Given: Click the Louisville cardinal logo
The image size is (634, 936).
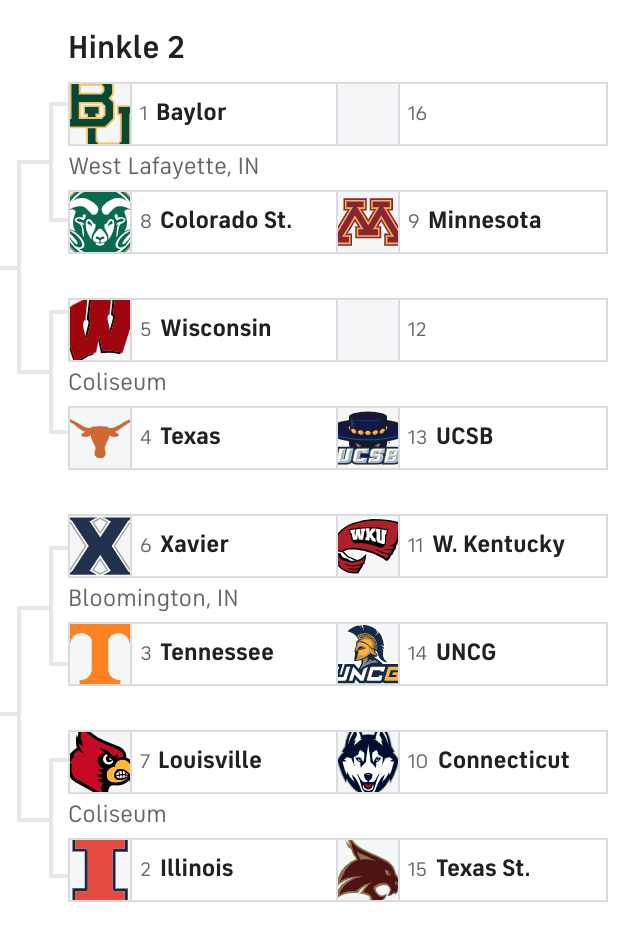Looking at the screenshot, I should (100, 762).
